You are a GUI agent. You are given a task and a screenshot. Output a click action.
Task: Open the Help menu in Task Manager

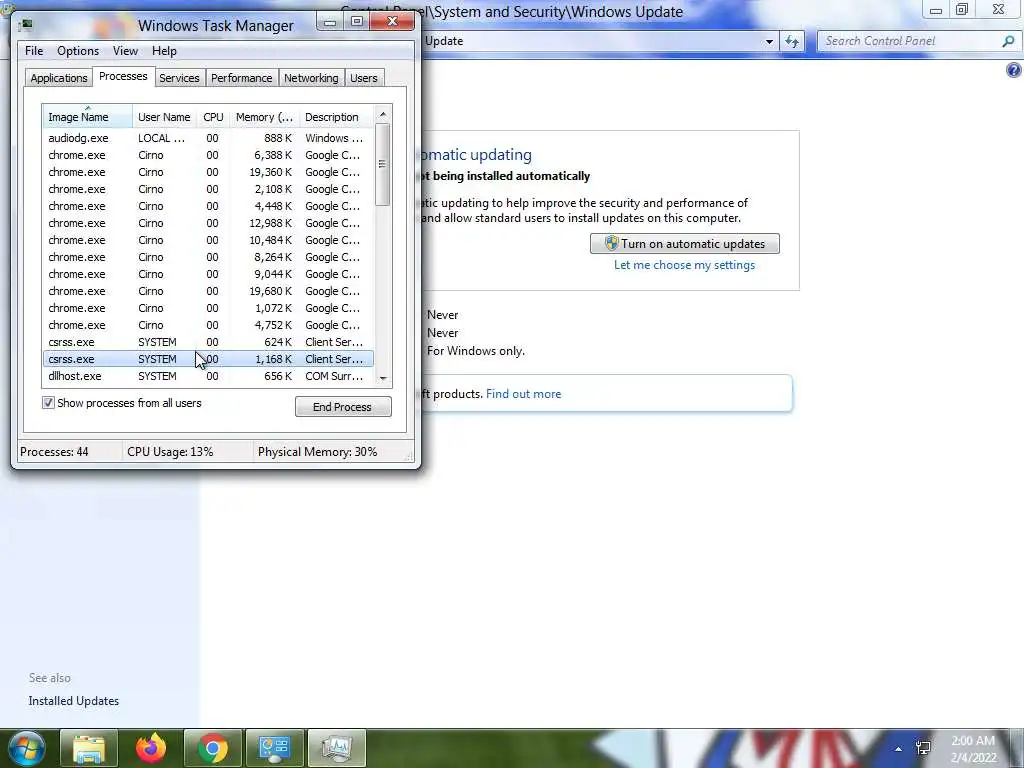164,51
